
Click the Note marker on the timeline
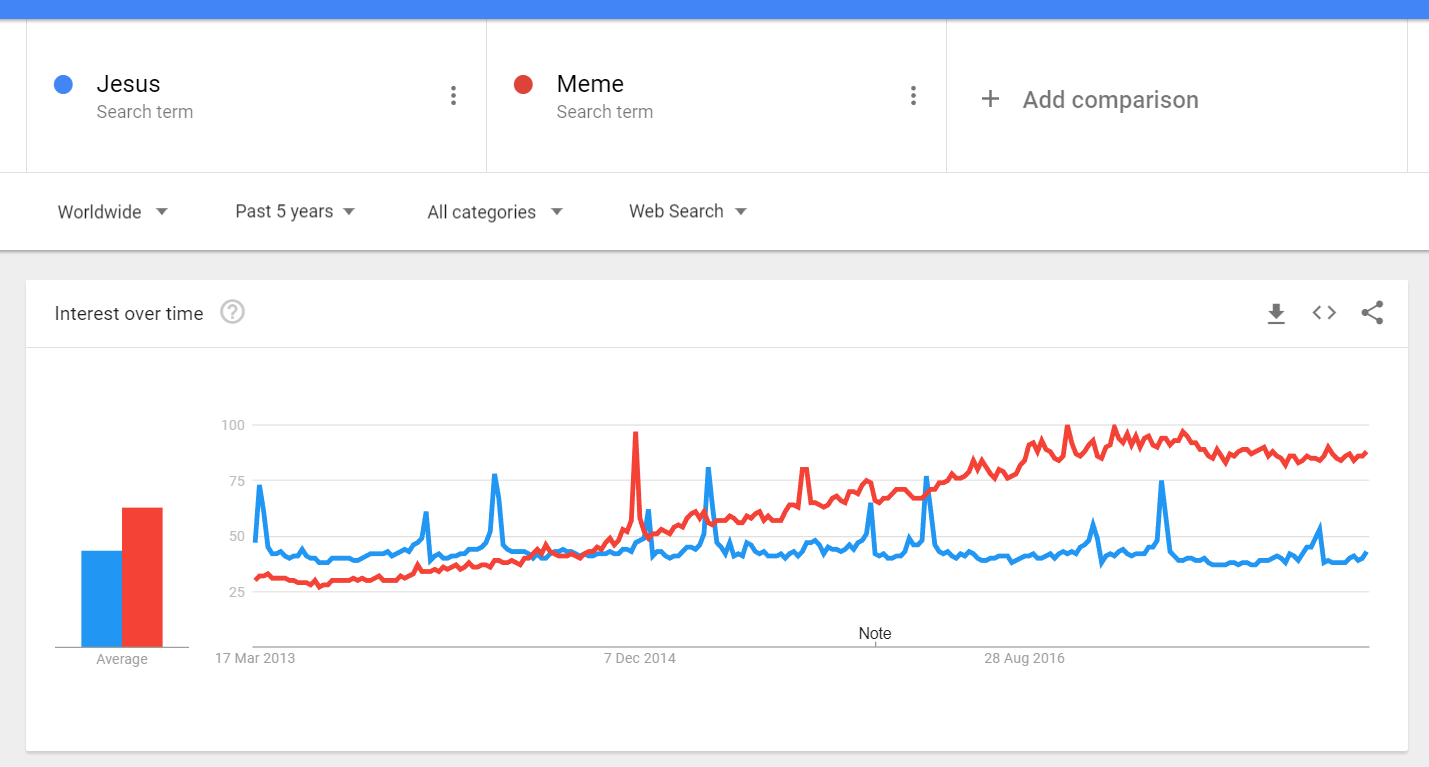coord(875,634)
